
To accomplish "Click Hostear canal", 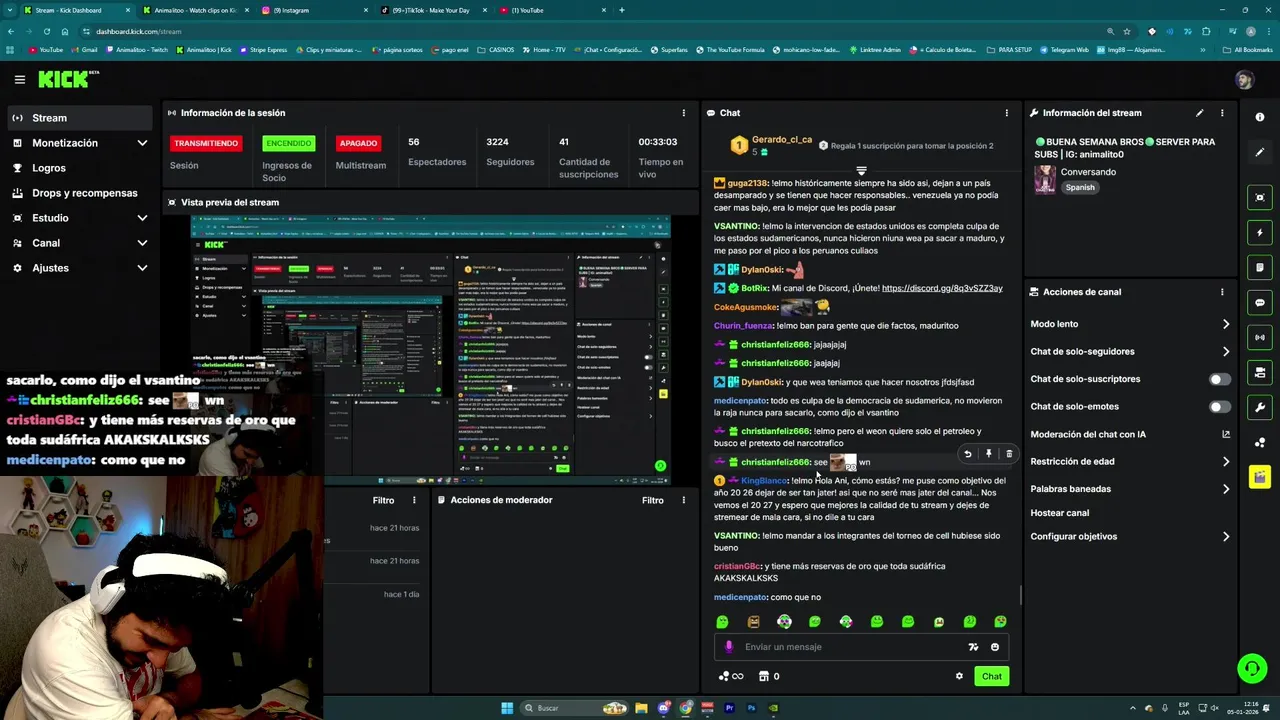I will click(x=1060, y=513).
